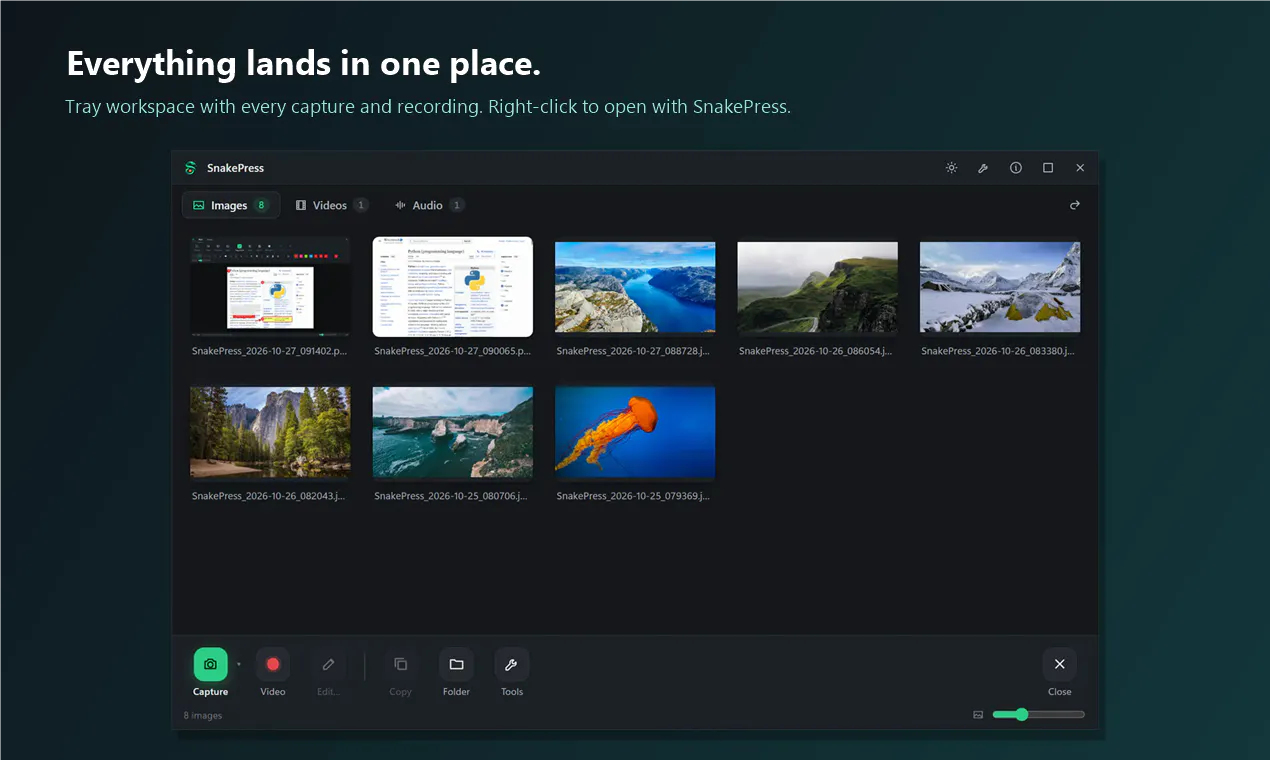Click filename SnakePress_2026-10-27_088728
Image resolution: width=1270 pixels, height=760 pixels.
click(635, 351)
